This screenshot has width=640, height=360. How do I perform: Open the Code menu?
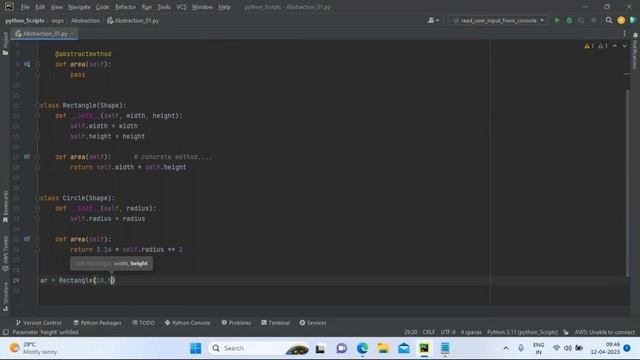(102, 7)
